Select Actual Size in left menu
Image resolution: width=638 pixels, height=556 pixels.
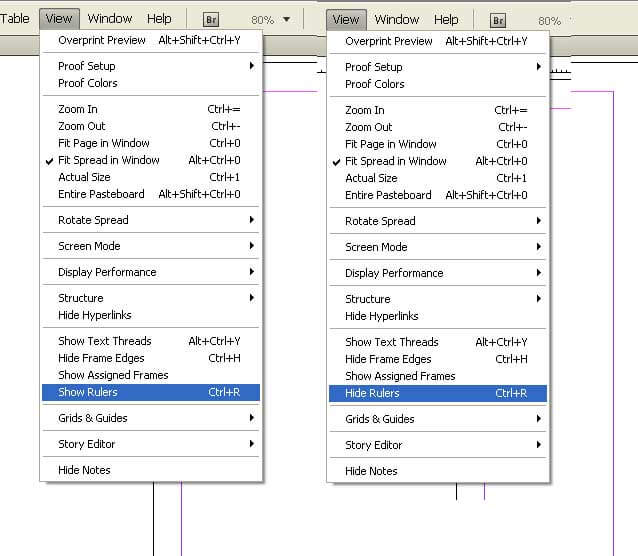point(151,177)
